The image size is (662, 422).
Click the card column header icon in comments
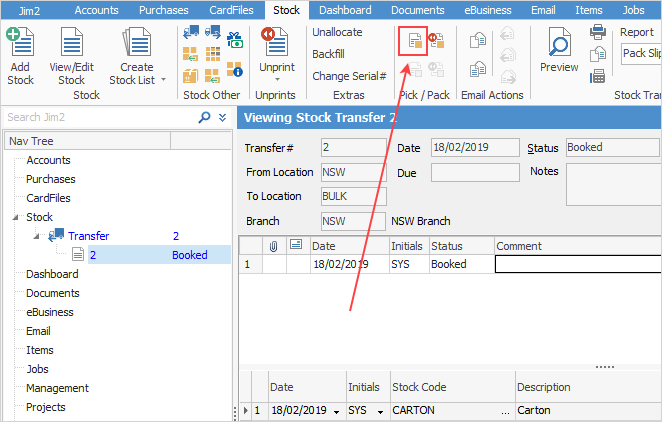click(296, 244)
